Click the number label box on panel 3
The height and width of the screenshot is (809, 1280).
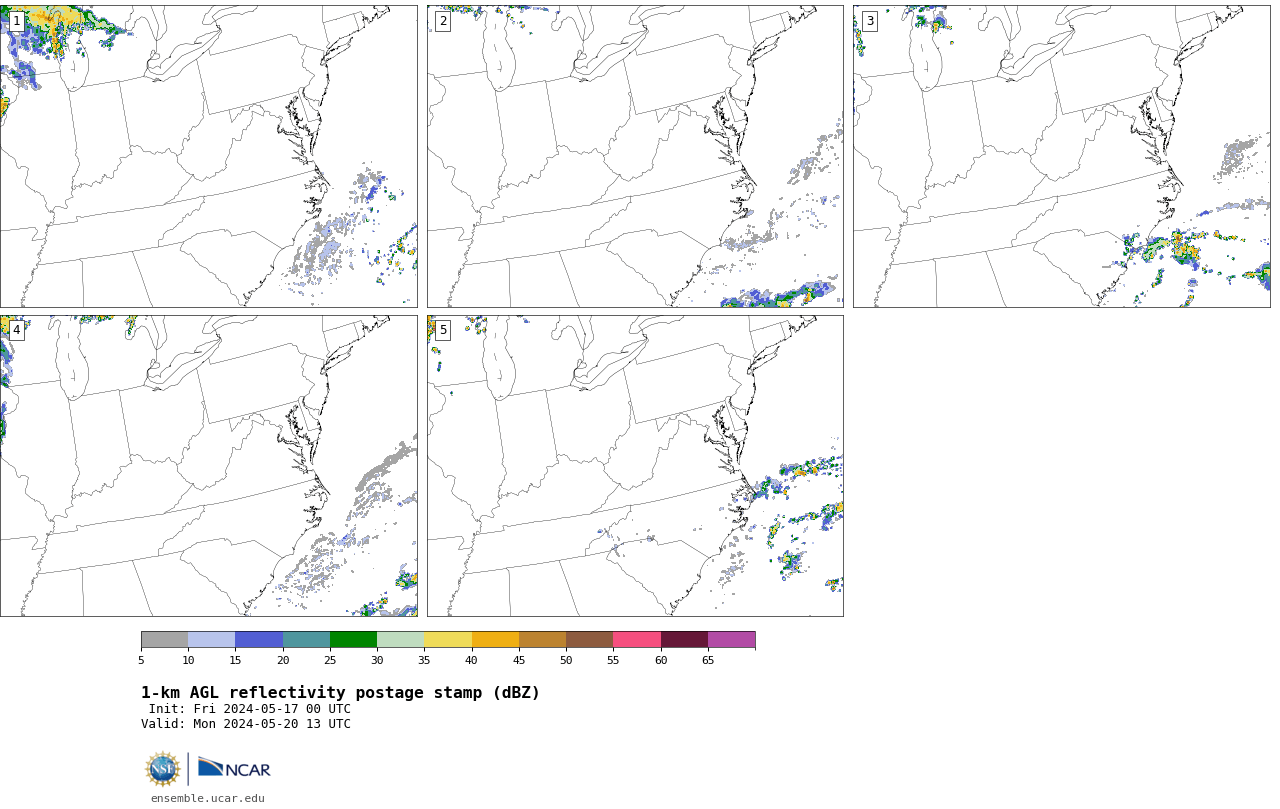869,21
